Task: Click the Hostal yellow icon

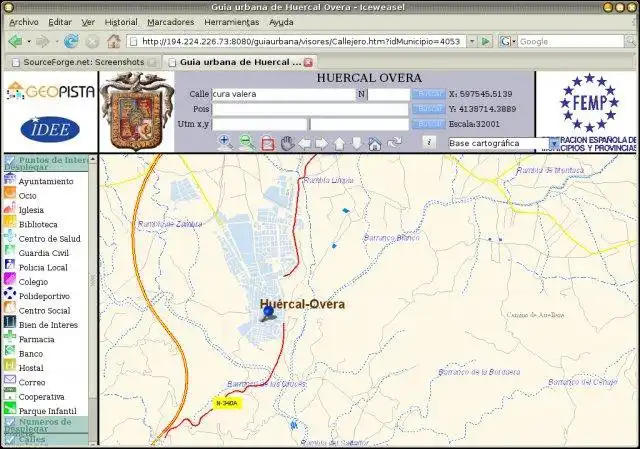Action: pyautogui.click(x=9, y=365)
